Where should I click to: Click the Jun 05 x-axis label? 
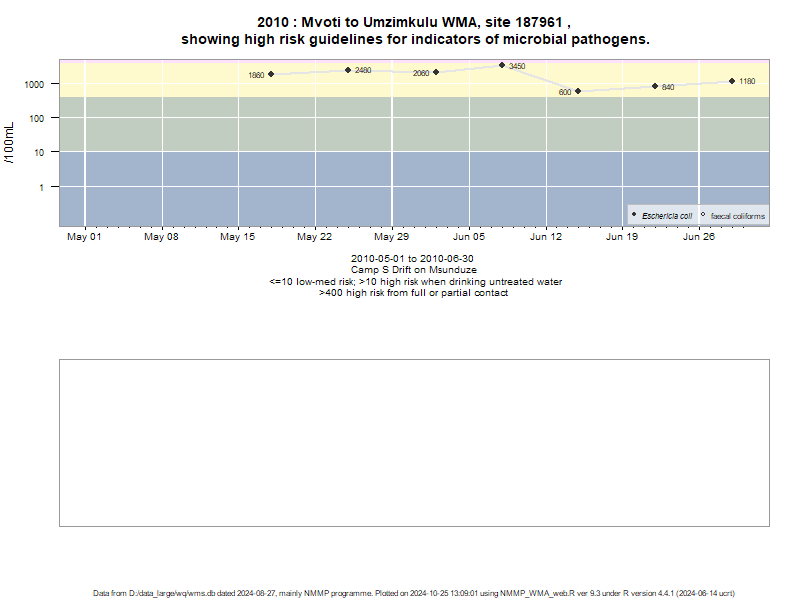(x=469, y=237)
